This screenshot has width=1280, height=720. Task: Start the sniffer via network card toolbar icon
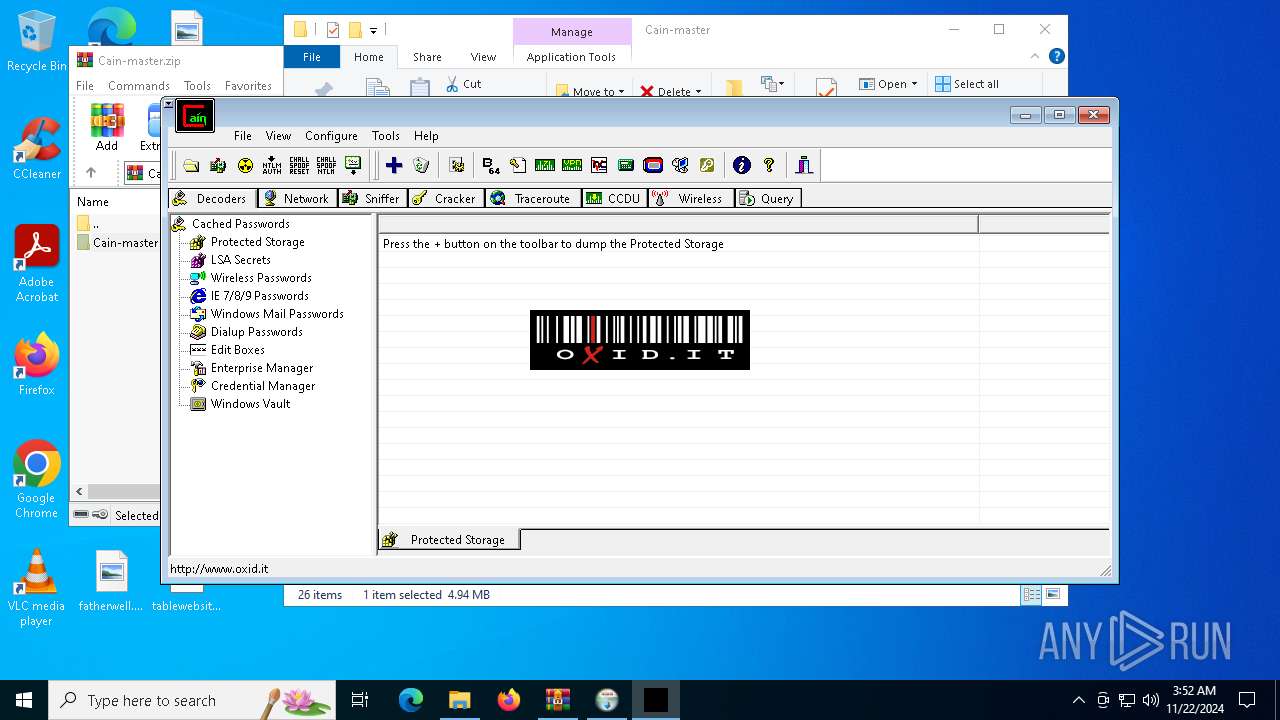[218, 166]
